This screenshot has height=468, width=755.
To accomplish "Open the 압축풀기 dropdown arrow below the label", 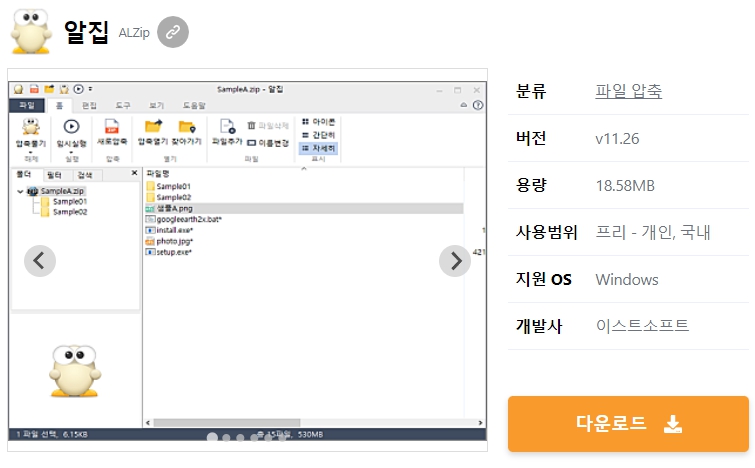I will pos(31,152).
